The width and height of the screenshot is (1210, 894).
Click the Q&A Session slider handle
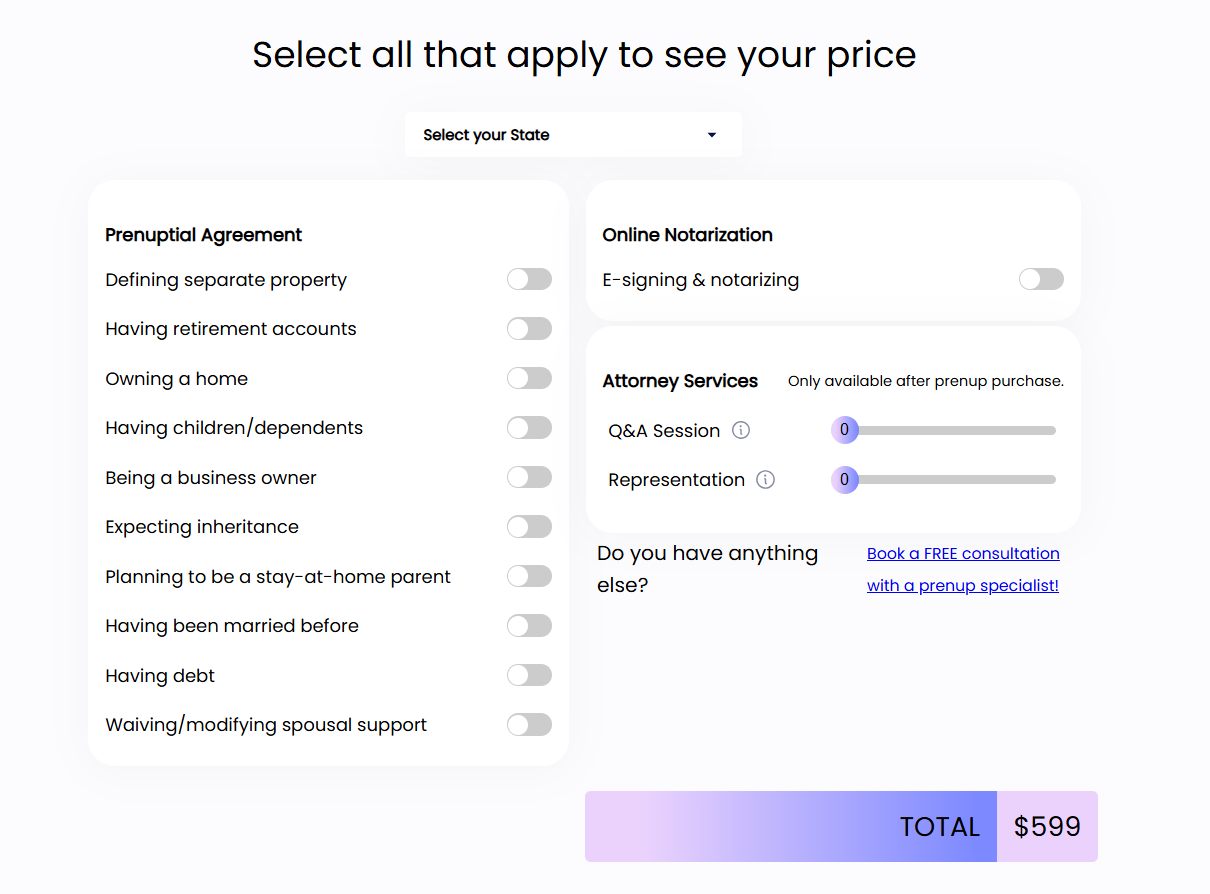point(844,431)
